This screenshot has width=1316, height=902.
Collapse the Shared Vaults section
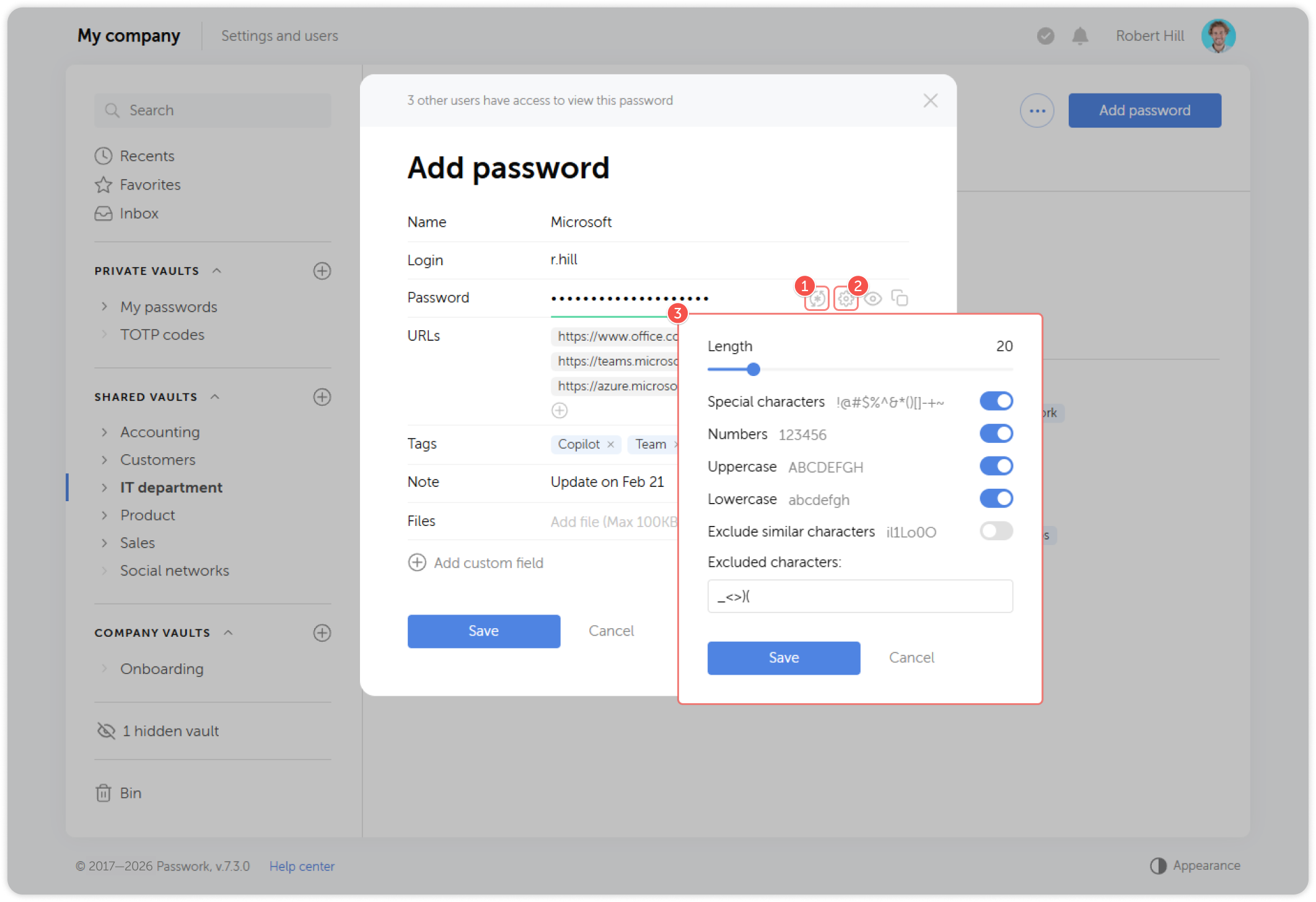click(x=215, y=397)
